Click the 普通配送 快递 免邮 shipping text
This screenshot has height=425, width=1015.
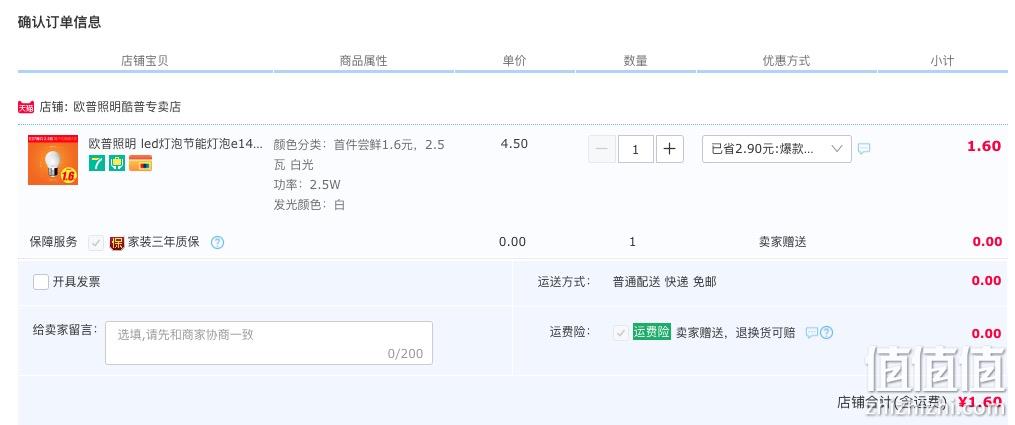[664, 281]
